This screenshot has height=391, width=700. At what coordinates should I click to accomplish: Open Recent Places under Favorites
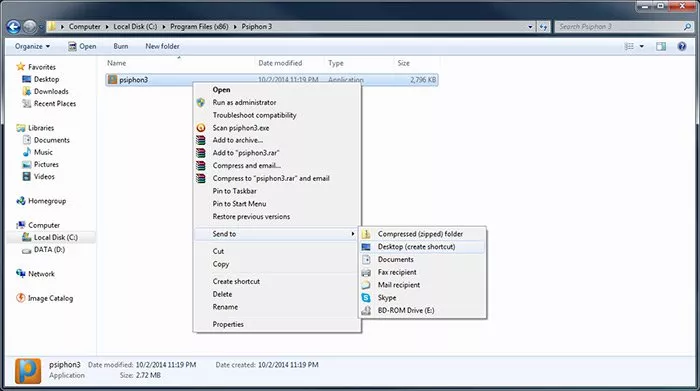point(54,104)
